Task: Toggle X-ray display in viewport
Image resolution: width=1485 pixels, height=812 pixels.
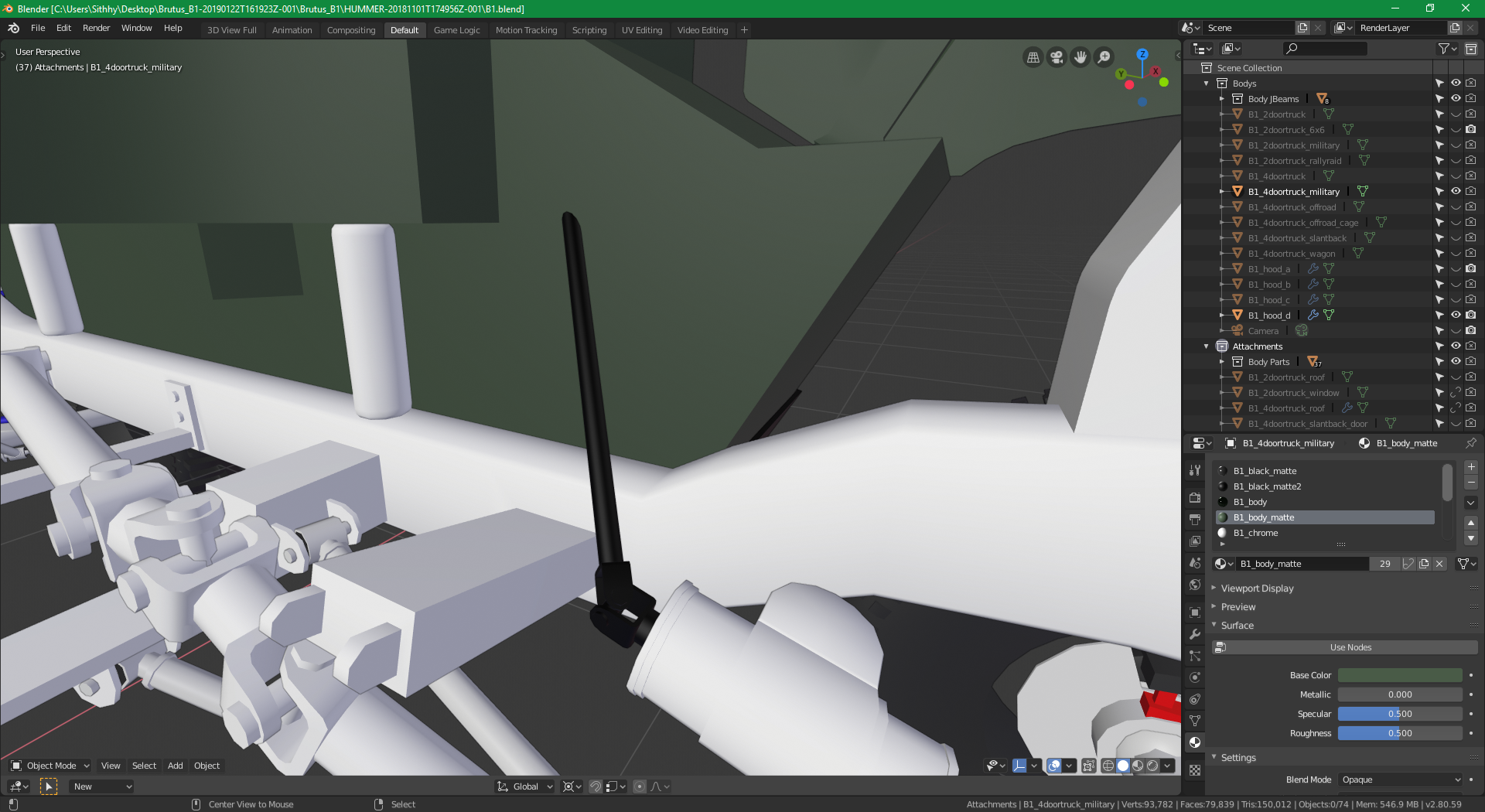Action: point(1088,766)
